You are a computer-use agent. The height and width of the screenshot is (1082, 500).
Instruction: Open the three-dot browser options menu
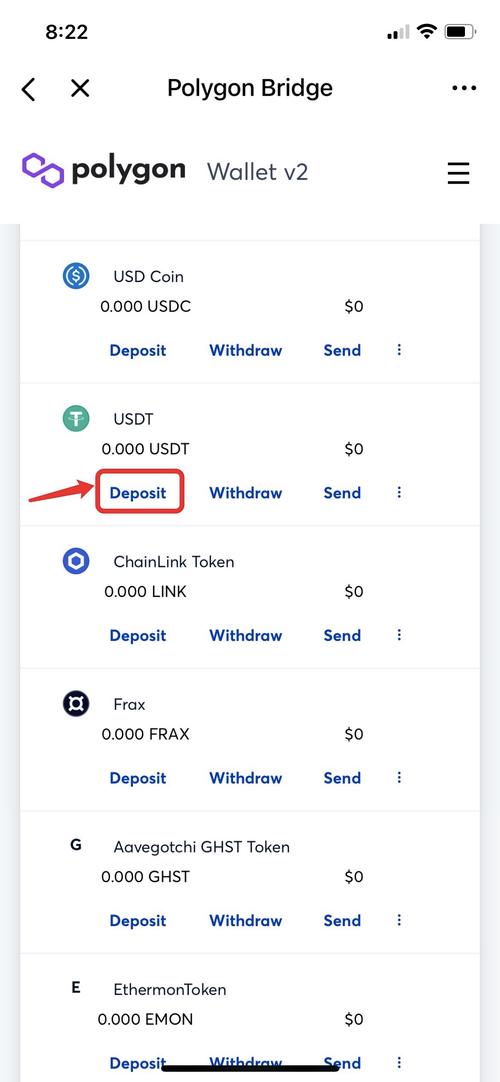coord(464,88)
